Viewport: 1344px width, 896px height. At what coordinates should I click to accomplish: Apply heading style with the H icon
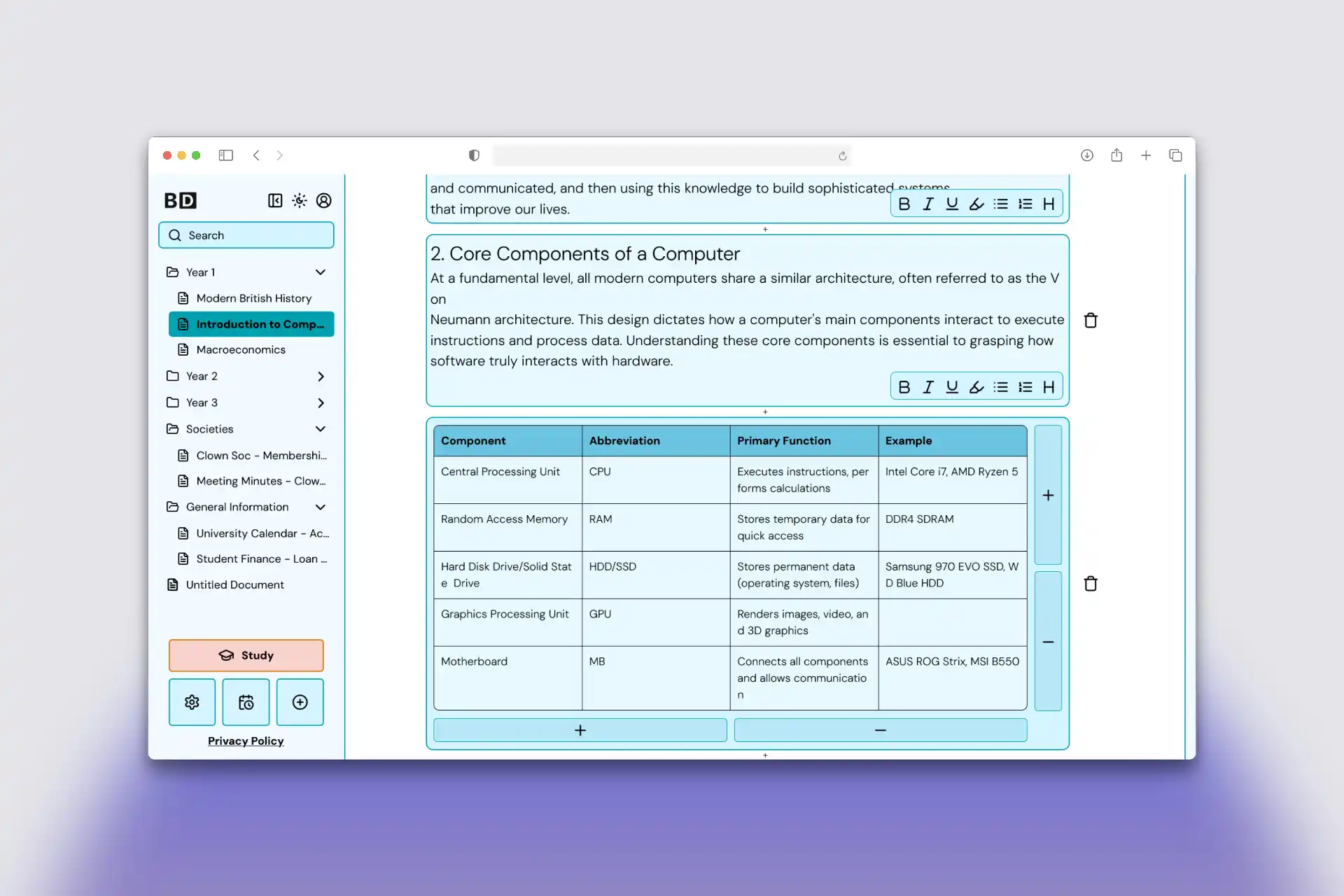coord(1049,386)
